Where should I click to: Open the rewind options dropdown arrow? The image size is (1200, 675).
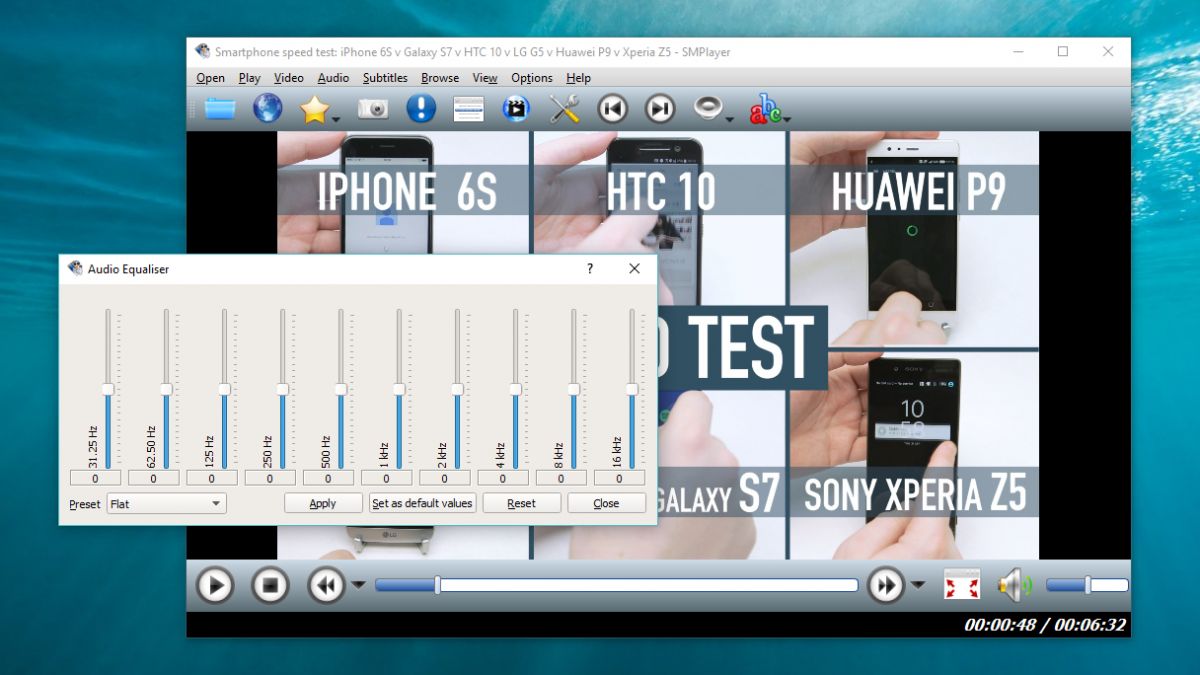click(x=358, y=585)
